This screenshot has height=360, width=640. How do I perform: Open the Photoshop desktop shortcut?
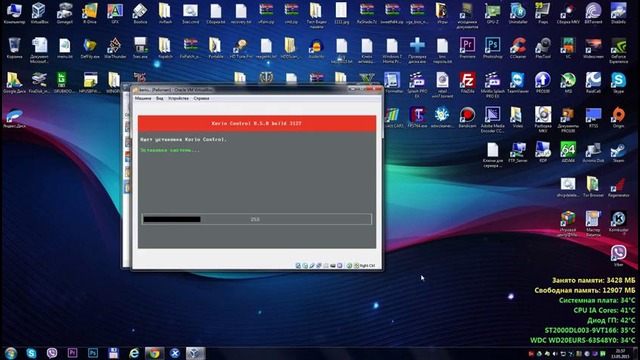point(493,48)
